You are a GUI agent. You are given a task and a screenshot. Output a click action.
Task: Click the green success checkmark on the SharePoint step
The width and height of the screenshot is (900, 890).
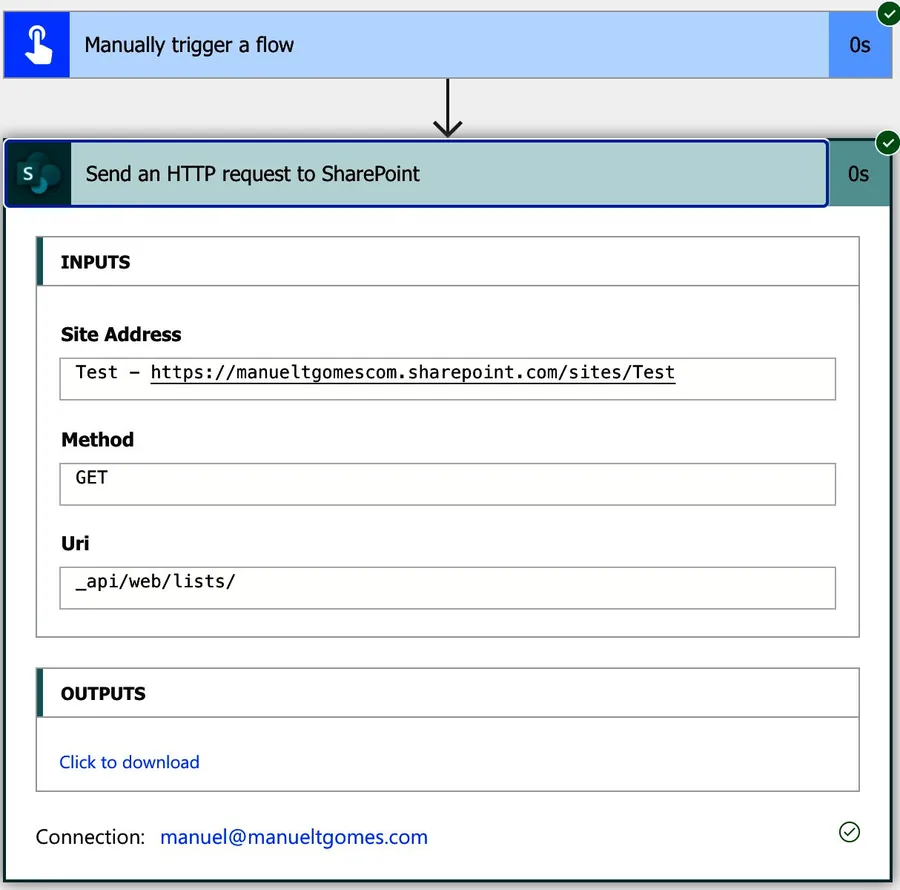(x=888, y=144)
